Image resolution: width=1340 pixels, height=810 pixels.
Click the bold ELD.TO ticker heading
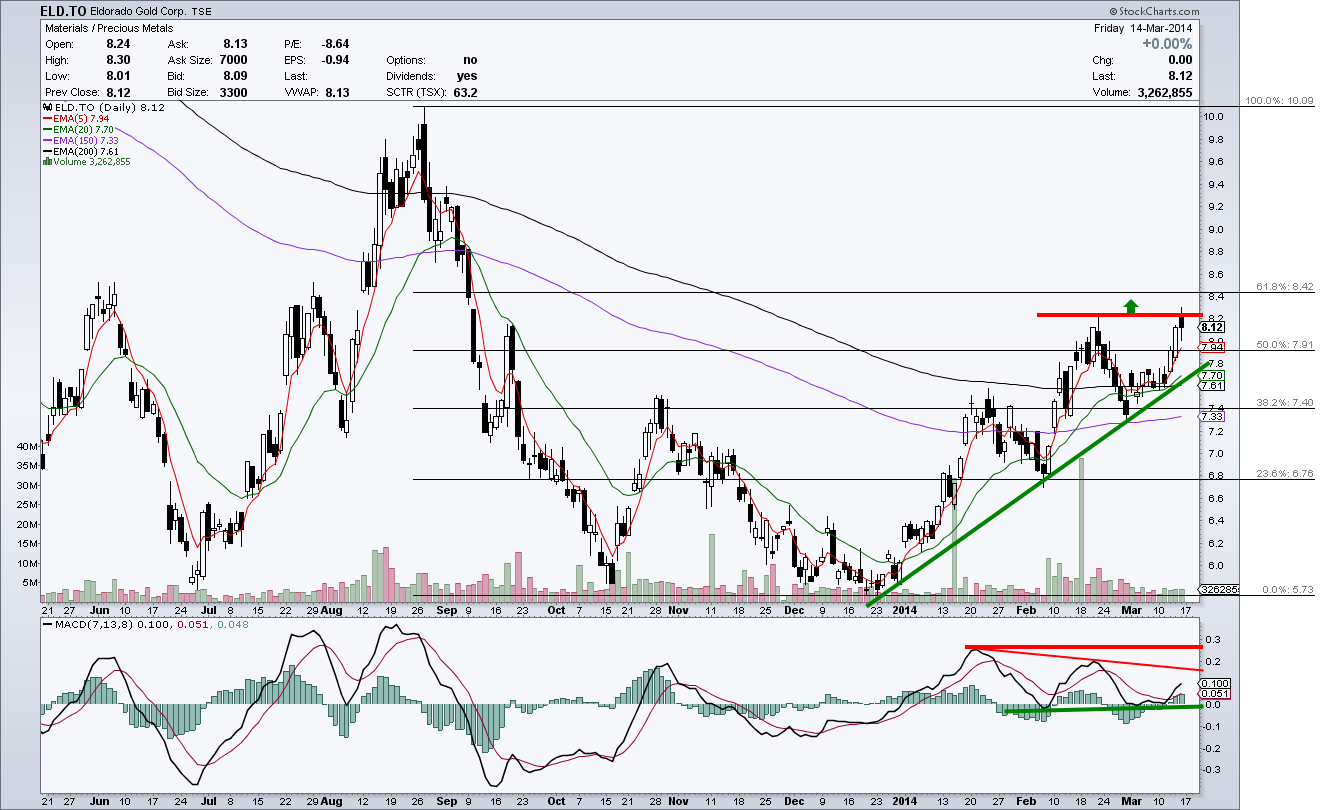[65, 12]
